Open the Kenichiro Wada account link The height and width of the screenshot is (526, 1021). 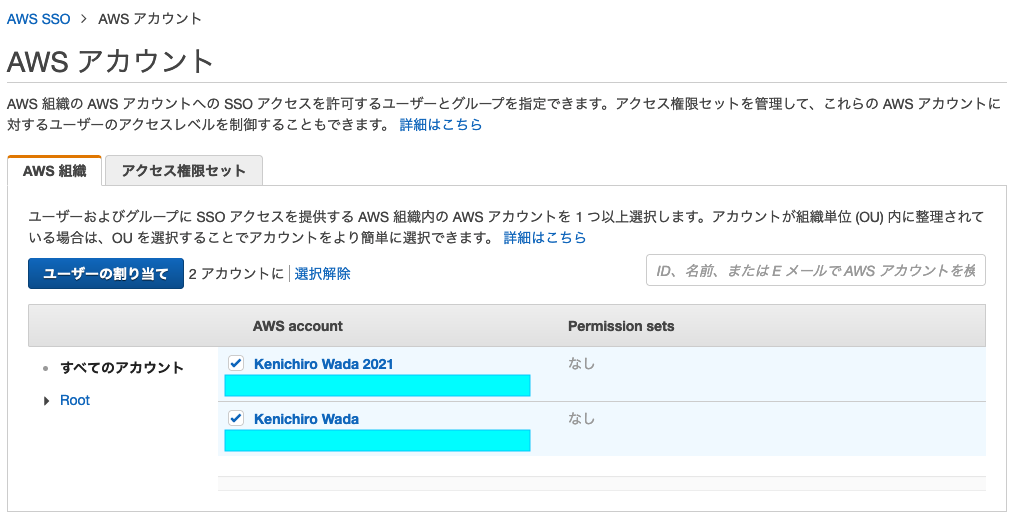pyautogui.click(x=306, y=419)
